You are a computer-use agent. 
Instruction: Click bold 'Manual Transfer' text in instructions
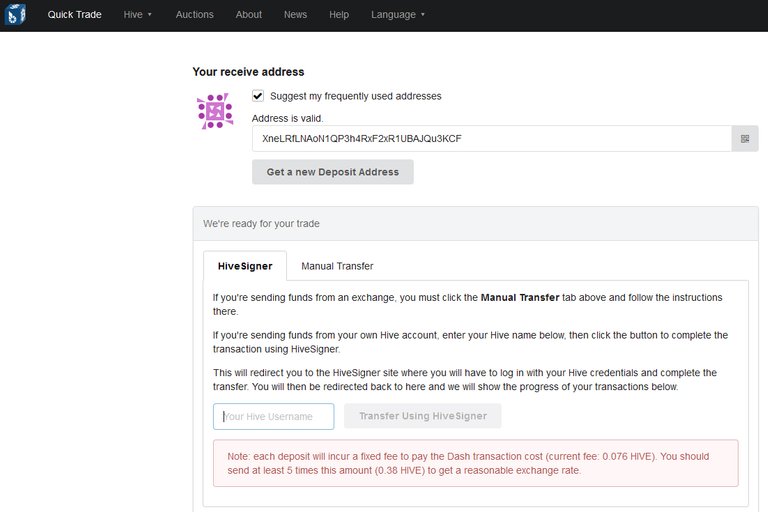click(520, 297)
